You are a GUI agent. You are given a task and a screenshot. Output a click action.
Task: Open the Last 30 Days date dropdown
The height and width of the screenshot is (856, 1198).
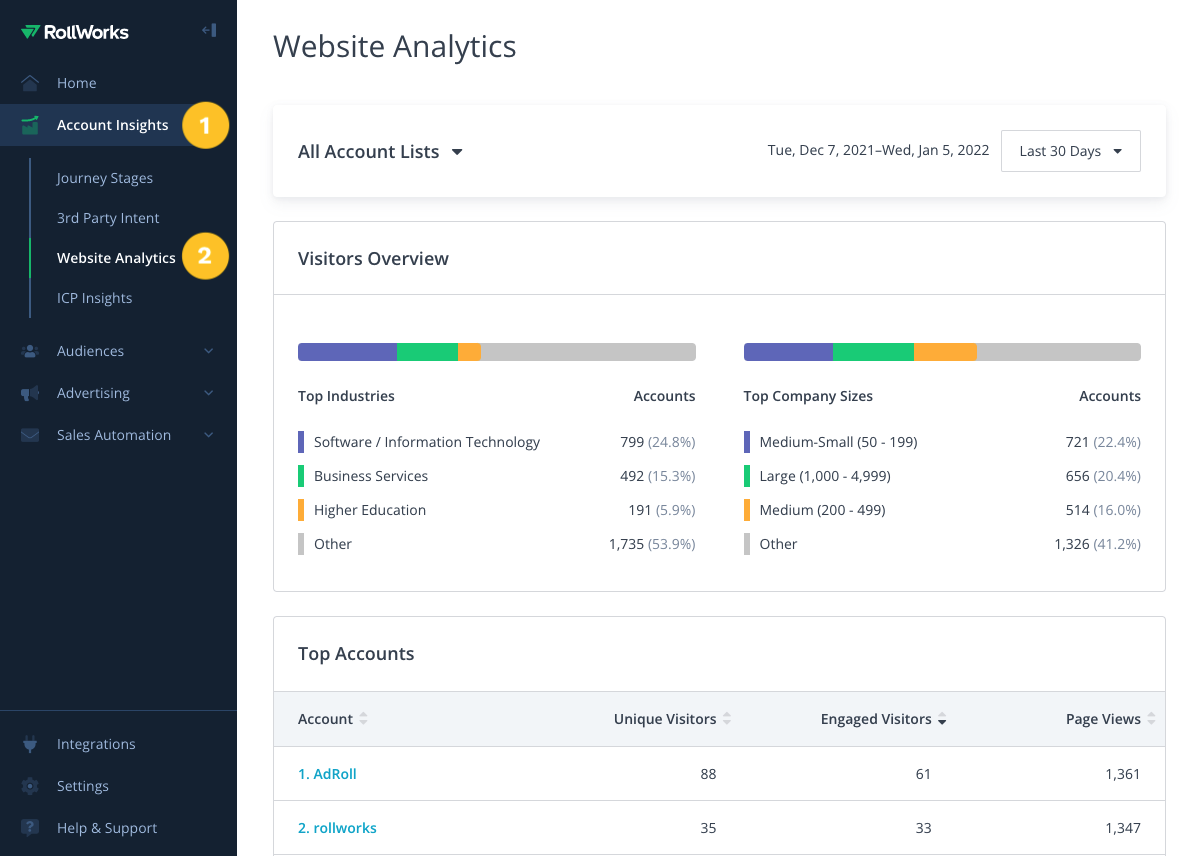1070,151
